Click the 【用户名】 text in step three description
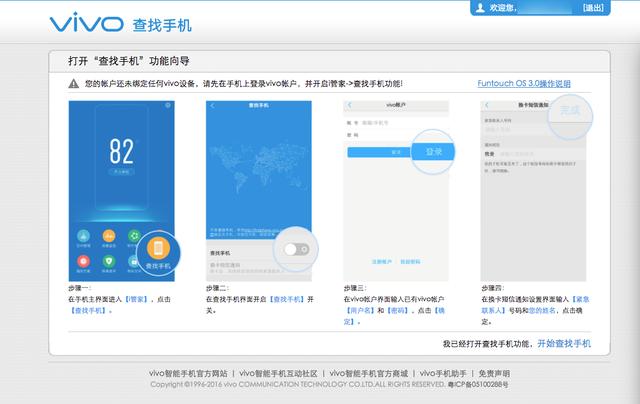This screenshot has height=404, width=640. click(360, 311)
